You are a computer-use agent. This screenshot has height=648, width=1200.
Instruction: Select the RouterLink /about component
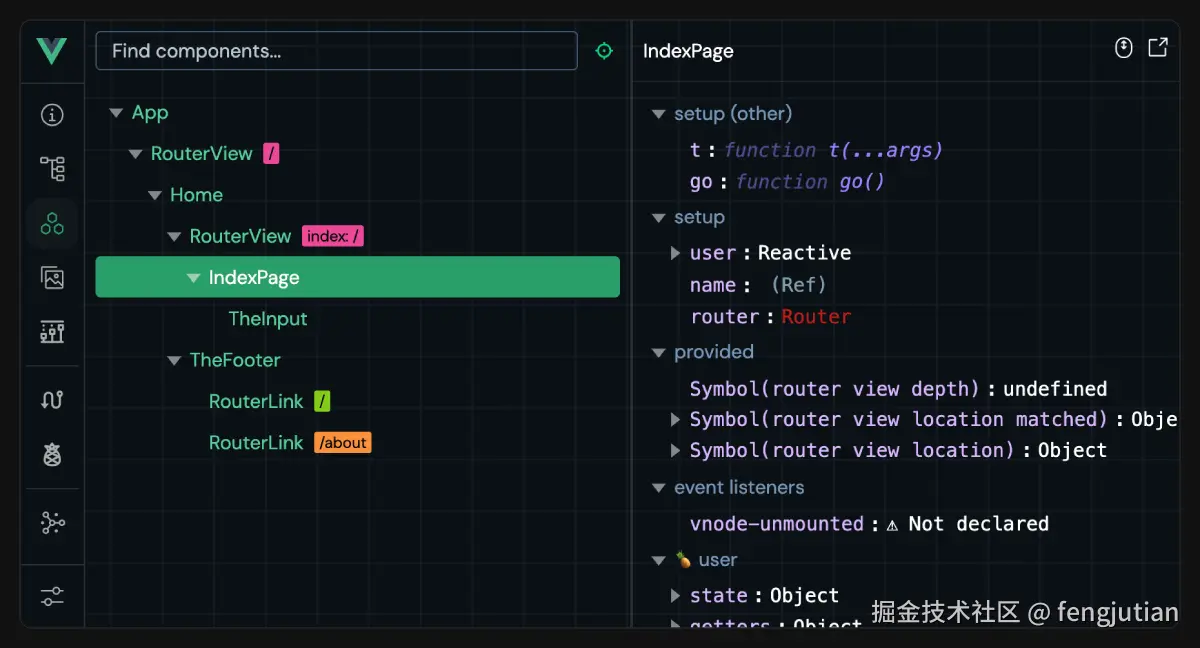[x=256, y=442]
